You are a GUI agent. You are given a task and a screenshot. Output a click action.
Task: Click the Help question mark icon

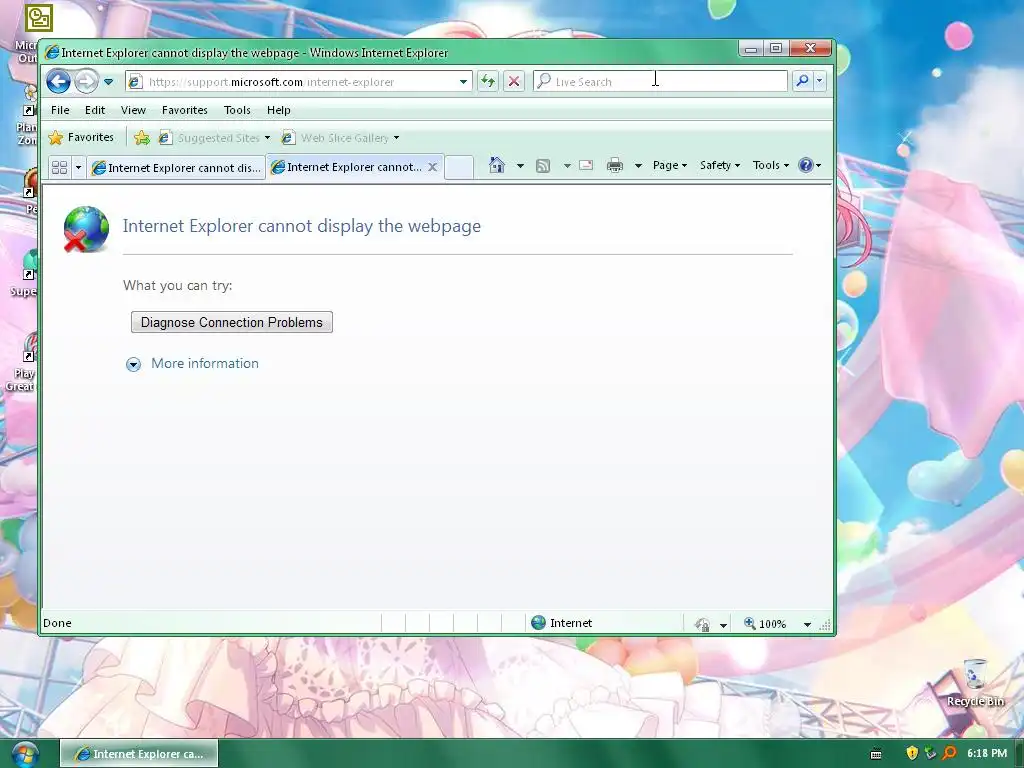point(806,165)
